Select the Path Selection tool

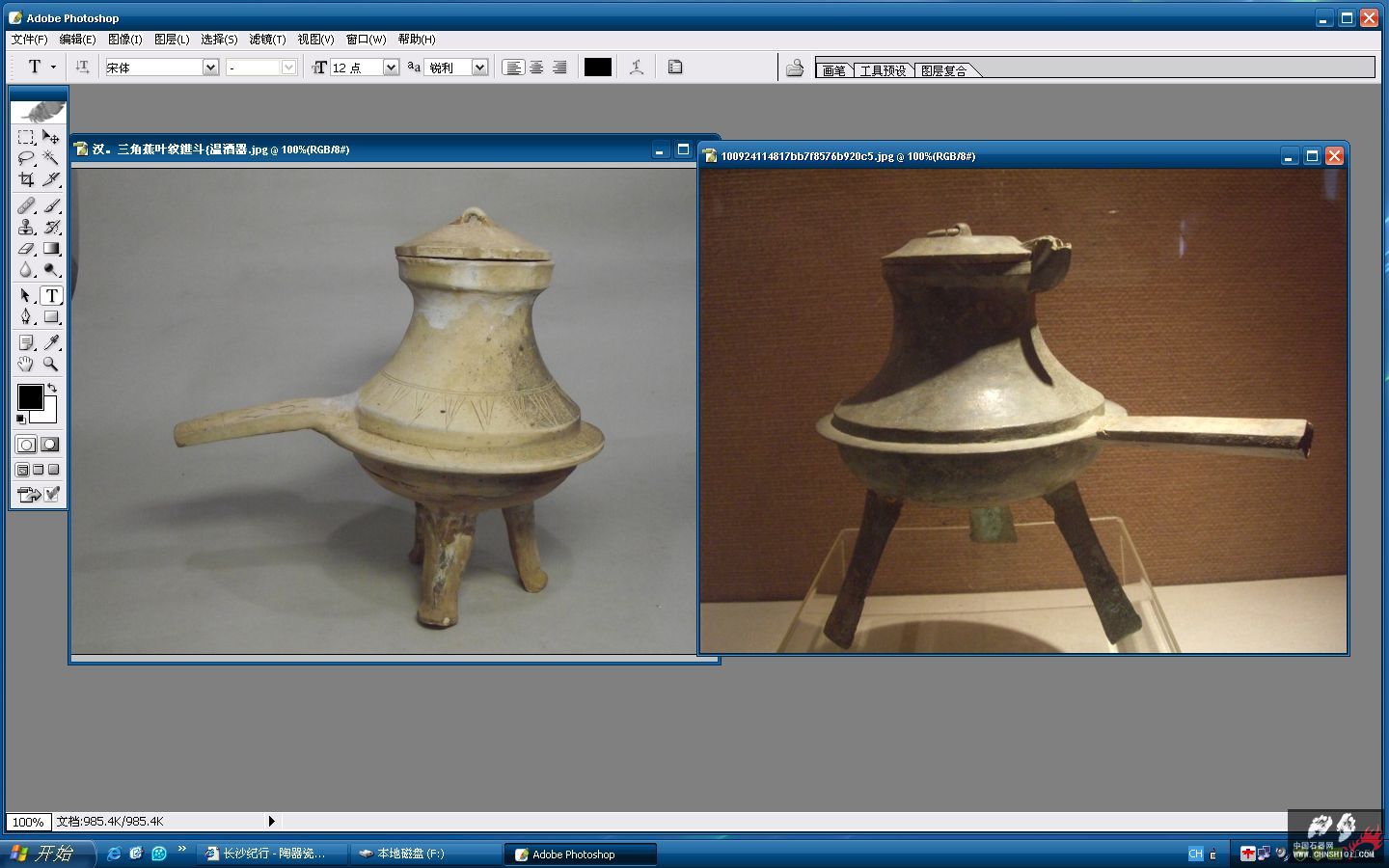(x=26, y=295)
